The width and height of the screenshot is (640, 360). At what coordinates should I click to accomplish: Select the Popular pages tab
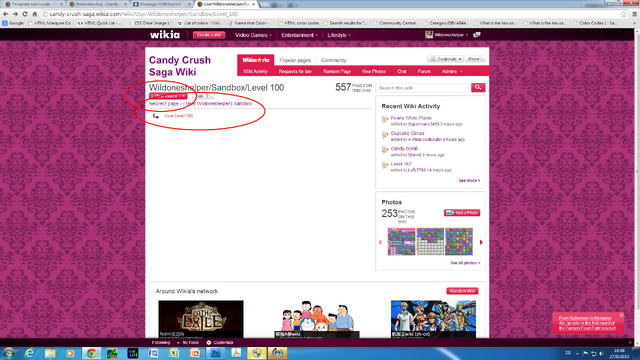(x=295, y=60)
